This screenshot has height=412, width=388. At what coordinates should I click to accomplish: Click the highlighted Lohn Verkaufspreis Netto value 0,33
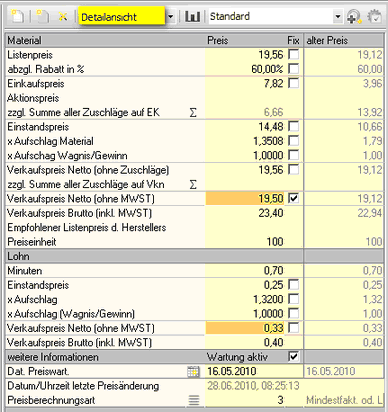(x=246, y=328)
